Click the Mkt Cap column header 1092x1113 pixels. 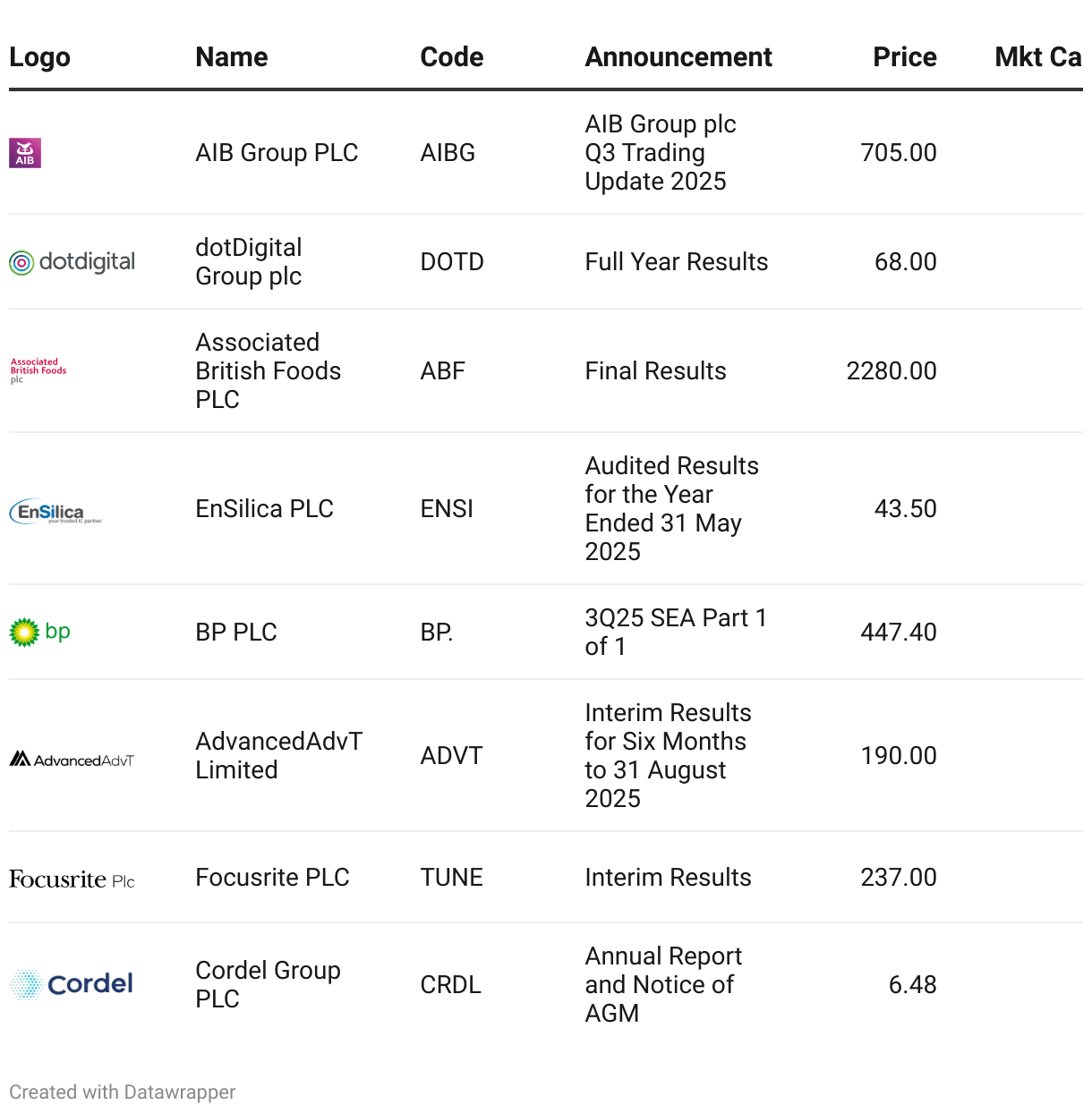pyautogui.click(x=1038, y=57)
